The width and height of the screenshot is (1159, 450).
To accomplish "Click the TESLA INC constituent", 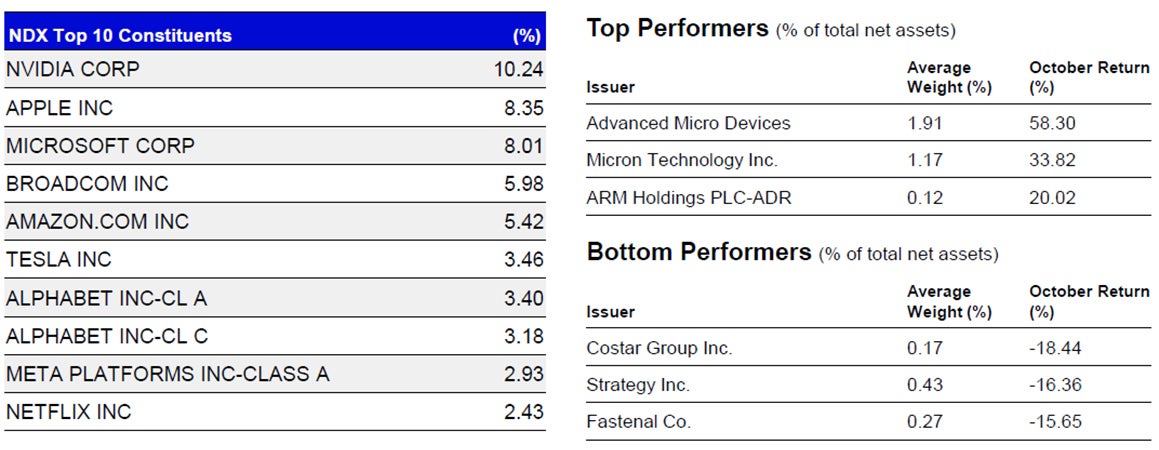I will (x=59, y=260).
